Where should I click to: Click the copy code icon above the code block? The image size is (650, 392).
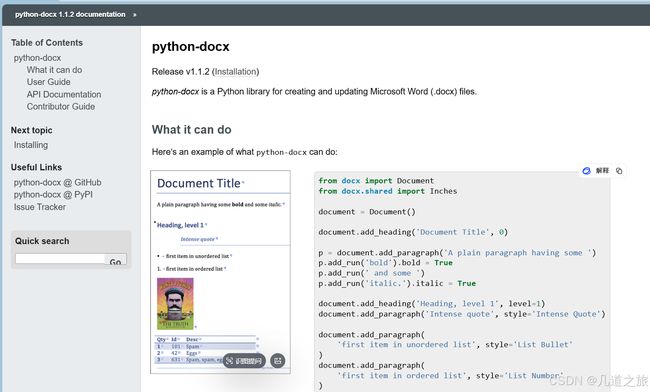point(619,171)
